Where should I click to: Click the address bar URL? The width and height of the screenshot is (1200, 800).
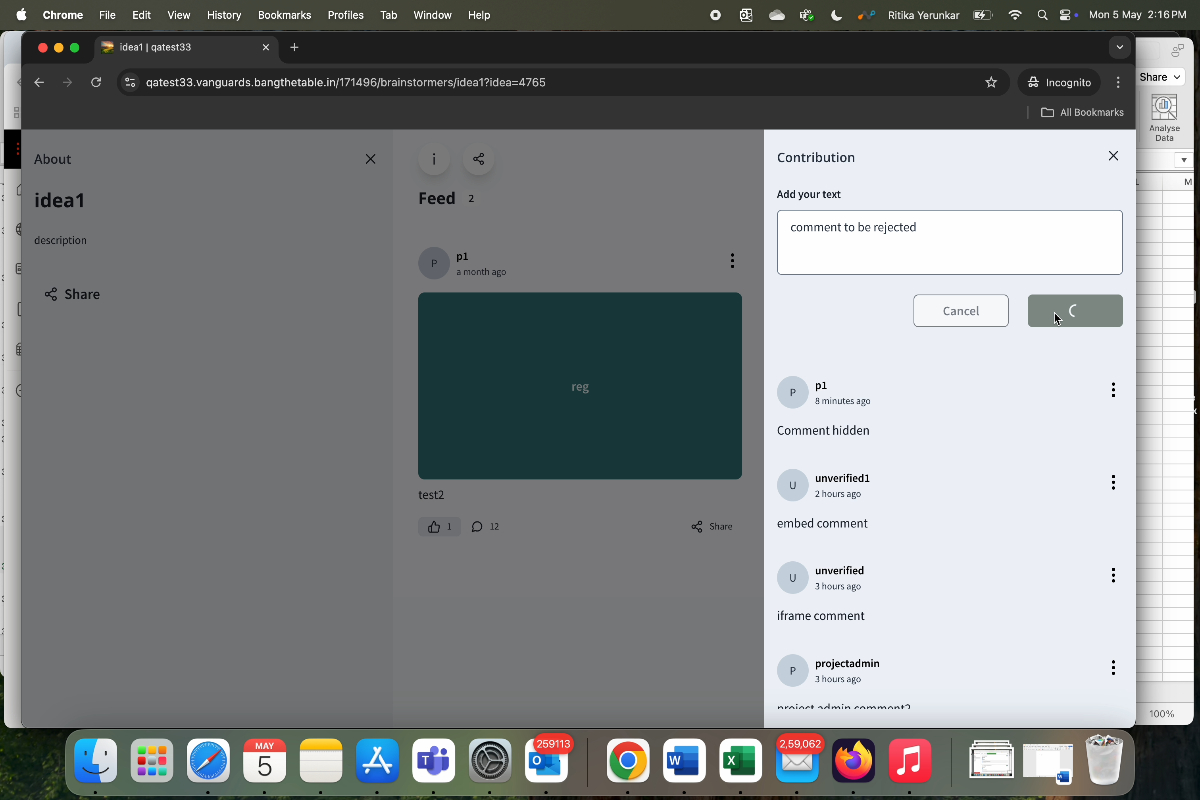(345, 82)
